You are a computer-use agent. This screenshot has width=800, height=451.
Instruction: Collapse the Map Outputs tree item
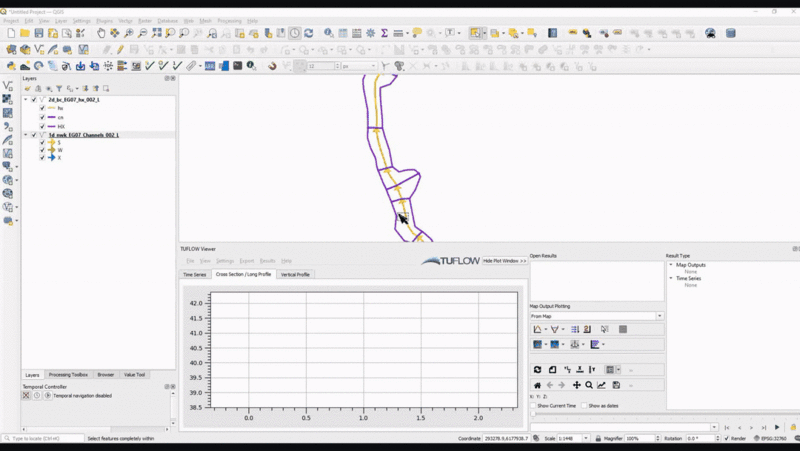point(671,265)
